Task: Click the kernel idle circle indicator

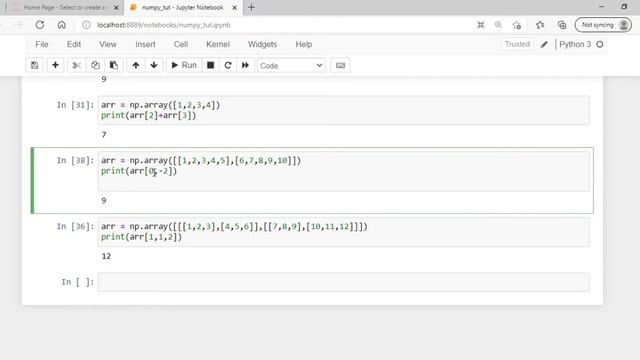Action: point(600,44)
